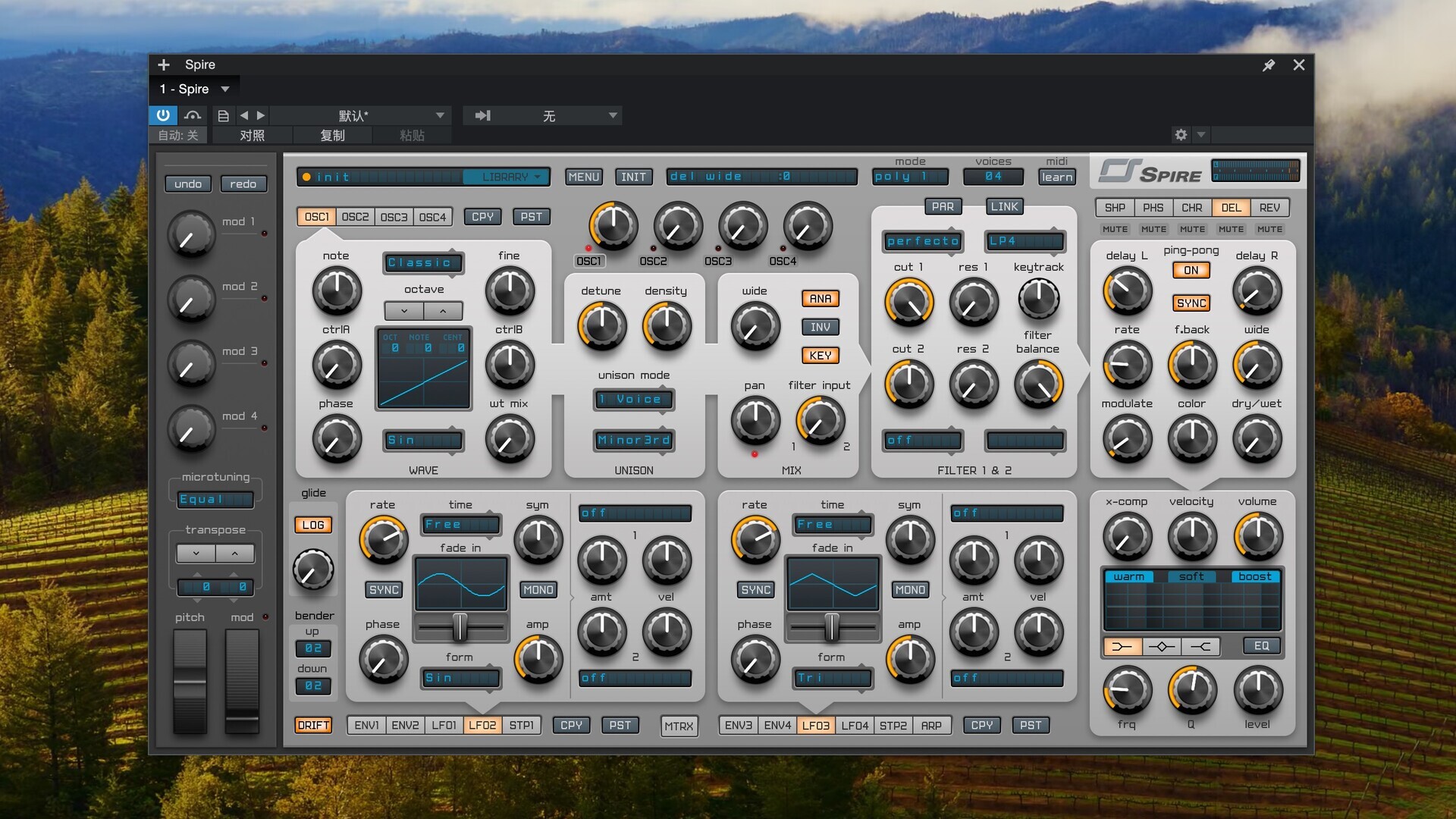The image size is (1456, 819).
Task: Toggle the glide LOG button
Action: point(313,525)
